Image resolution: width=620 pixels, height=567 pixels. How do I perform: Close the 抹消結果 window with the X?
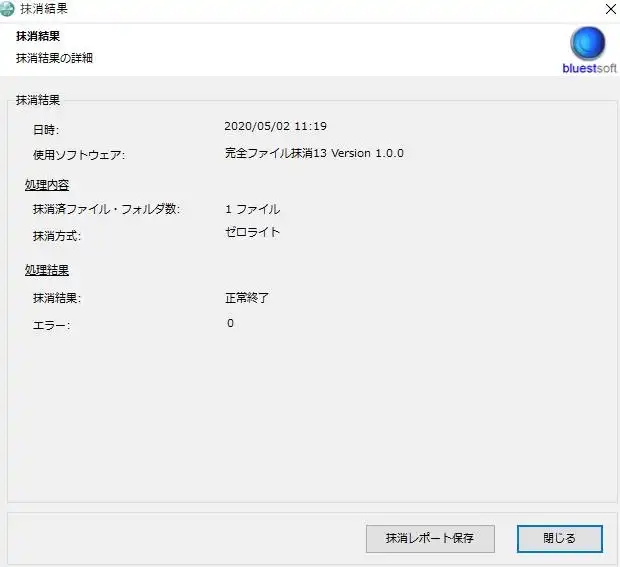[x=611, y=9]
